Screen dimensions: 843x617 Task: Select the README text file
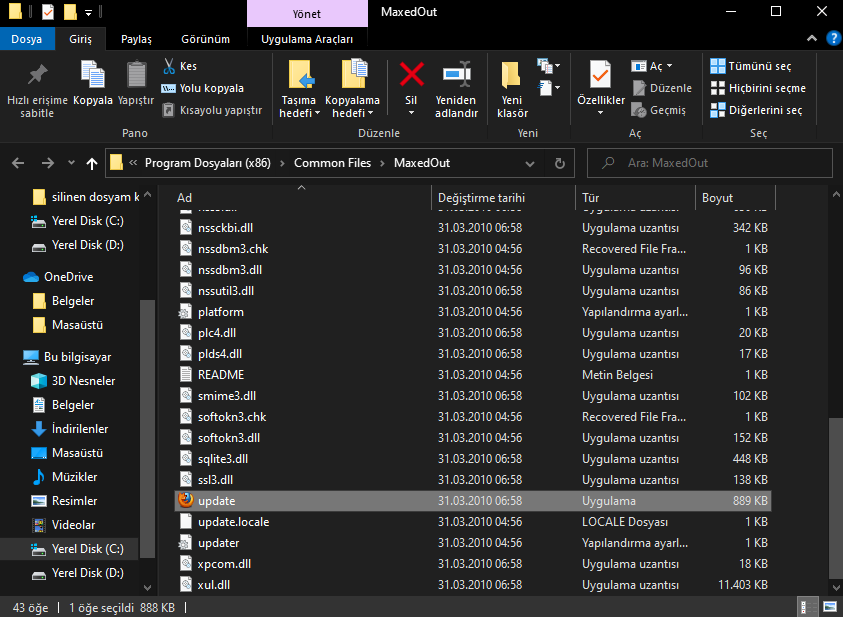tap(473, 375)
